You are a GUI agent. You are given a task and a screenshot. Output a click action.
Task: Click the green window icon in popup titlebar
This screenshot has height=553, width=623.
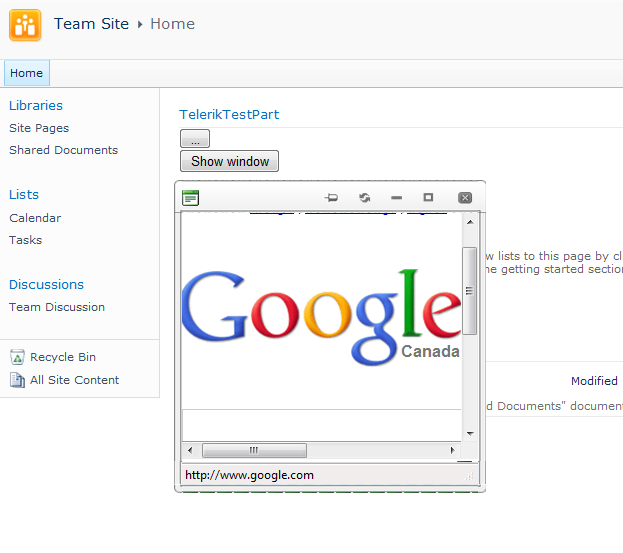tap(190, 198)
